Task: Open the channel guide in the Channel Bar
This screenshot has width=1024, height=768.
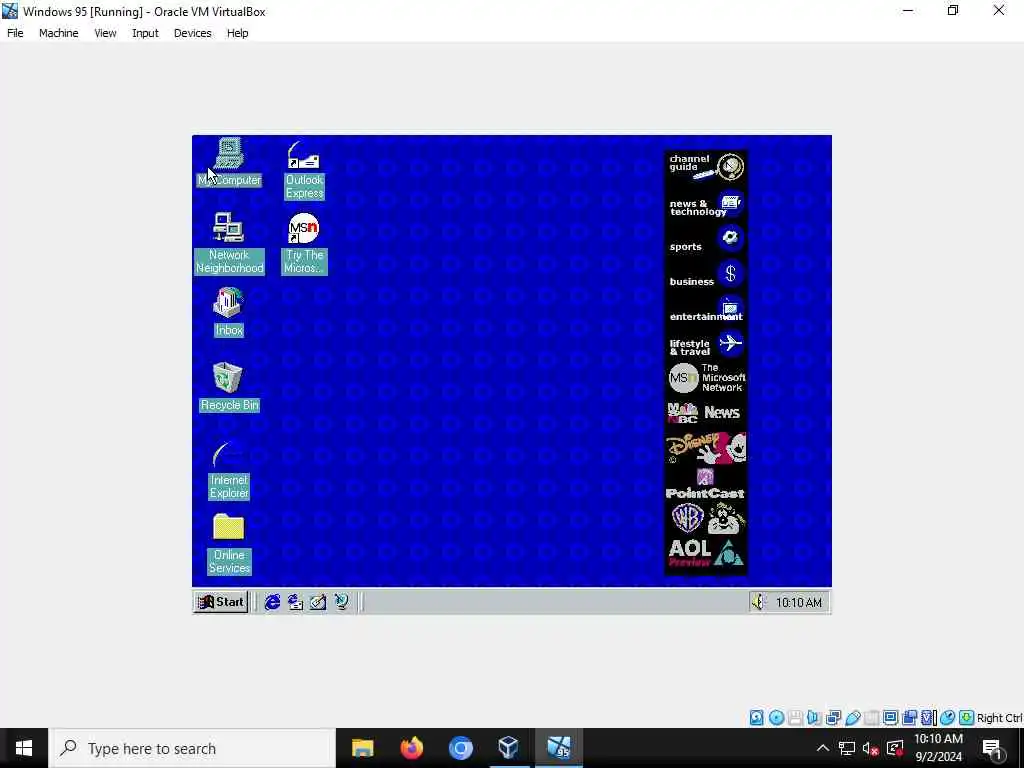Action: click(x=706, y=167)
